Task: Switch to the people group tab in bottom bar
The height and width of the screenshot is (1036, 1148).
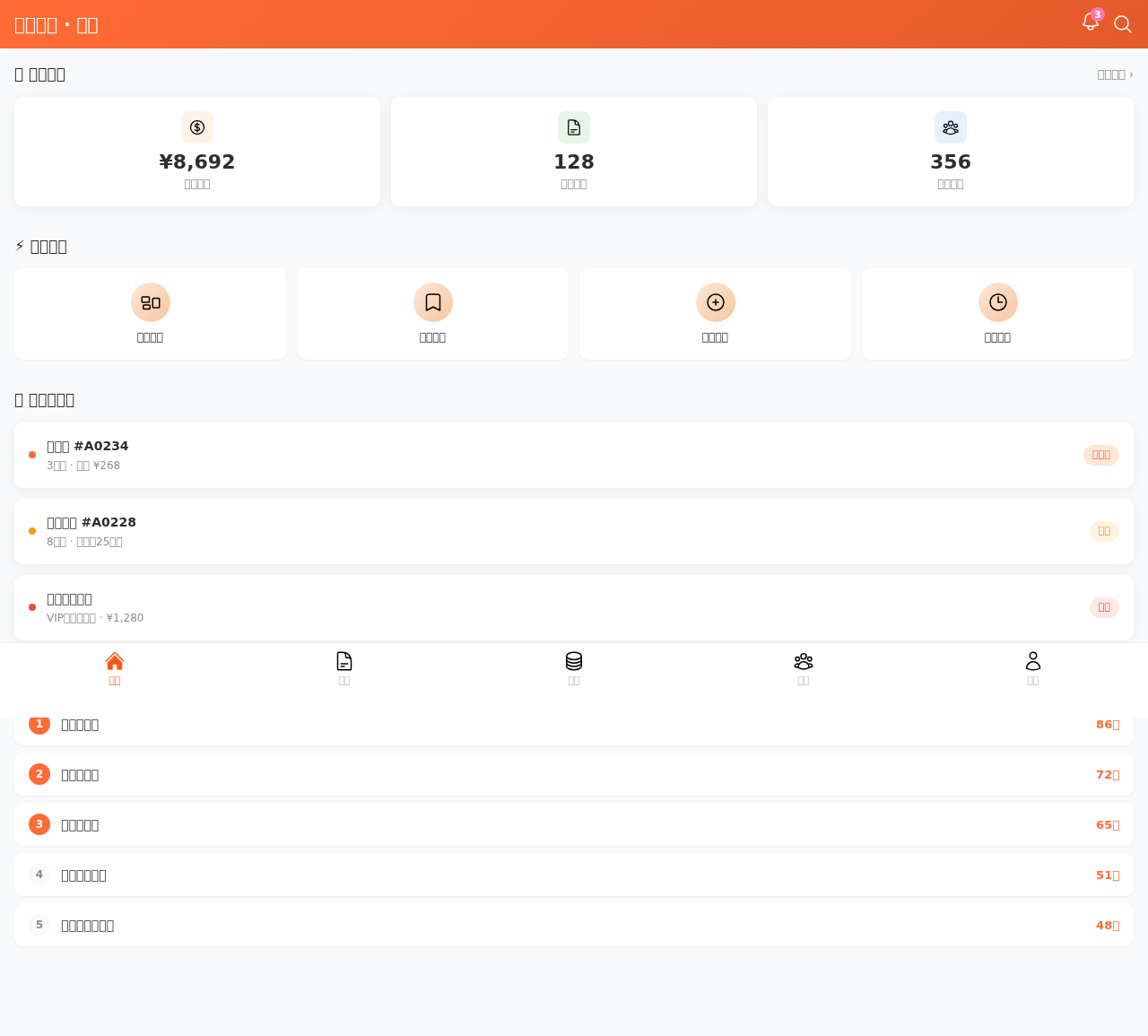Action: tap(804, 668)
